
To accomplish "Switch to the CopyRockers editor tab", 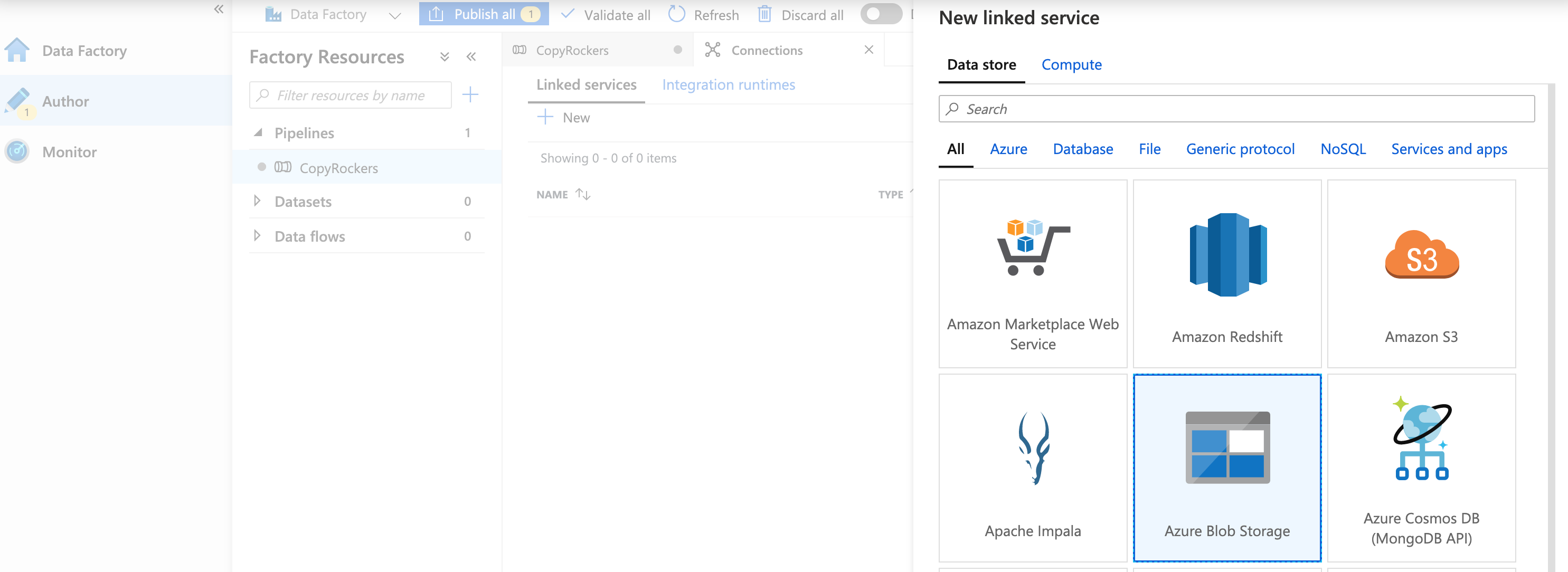I will tap(598, 50).
